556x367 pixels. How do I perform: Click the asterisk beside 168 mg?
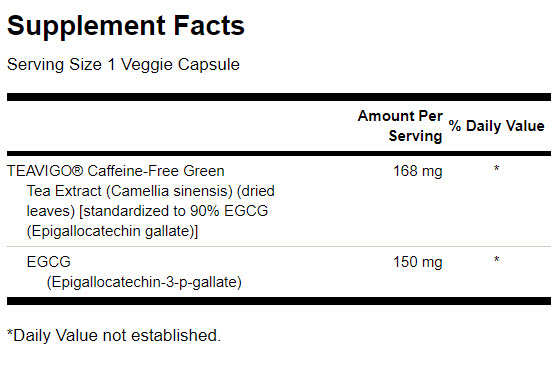click(x=496, y=169)
